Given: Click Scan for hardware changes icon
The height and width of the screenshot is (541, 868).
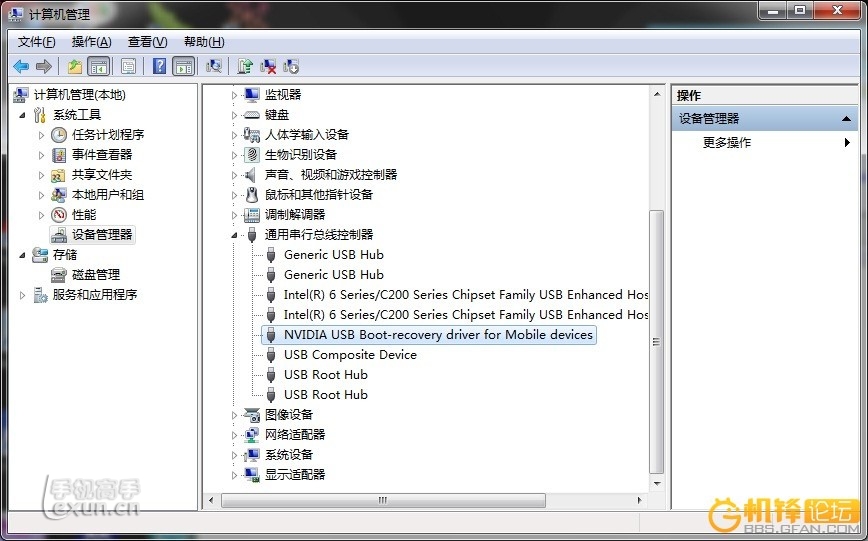Looking at the screenshot, I should point(214,66).
